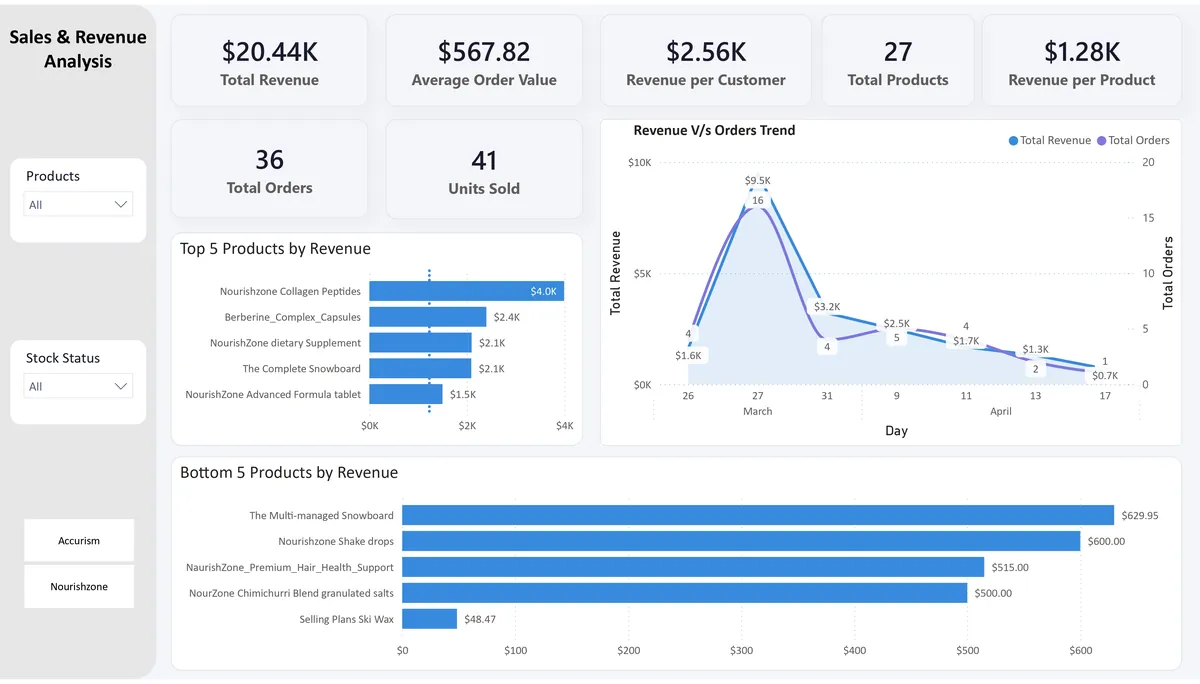Select The Complete Snowboard bar
This screenshot has width=1200, height=684.
(x=420, y=369)
